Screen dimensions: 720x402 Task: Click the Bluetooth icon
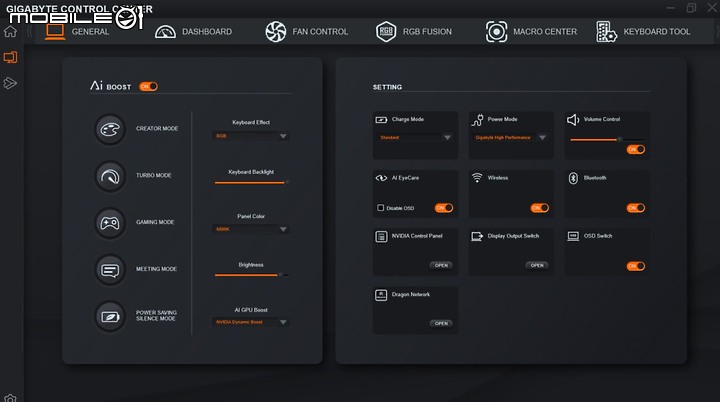[x=573, y=178]
